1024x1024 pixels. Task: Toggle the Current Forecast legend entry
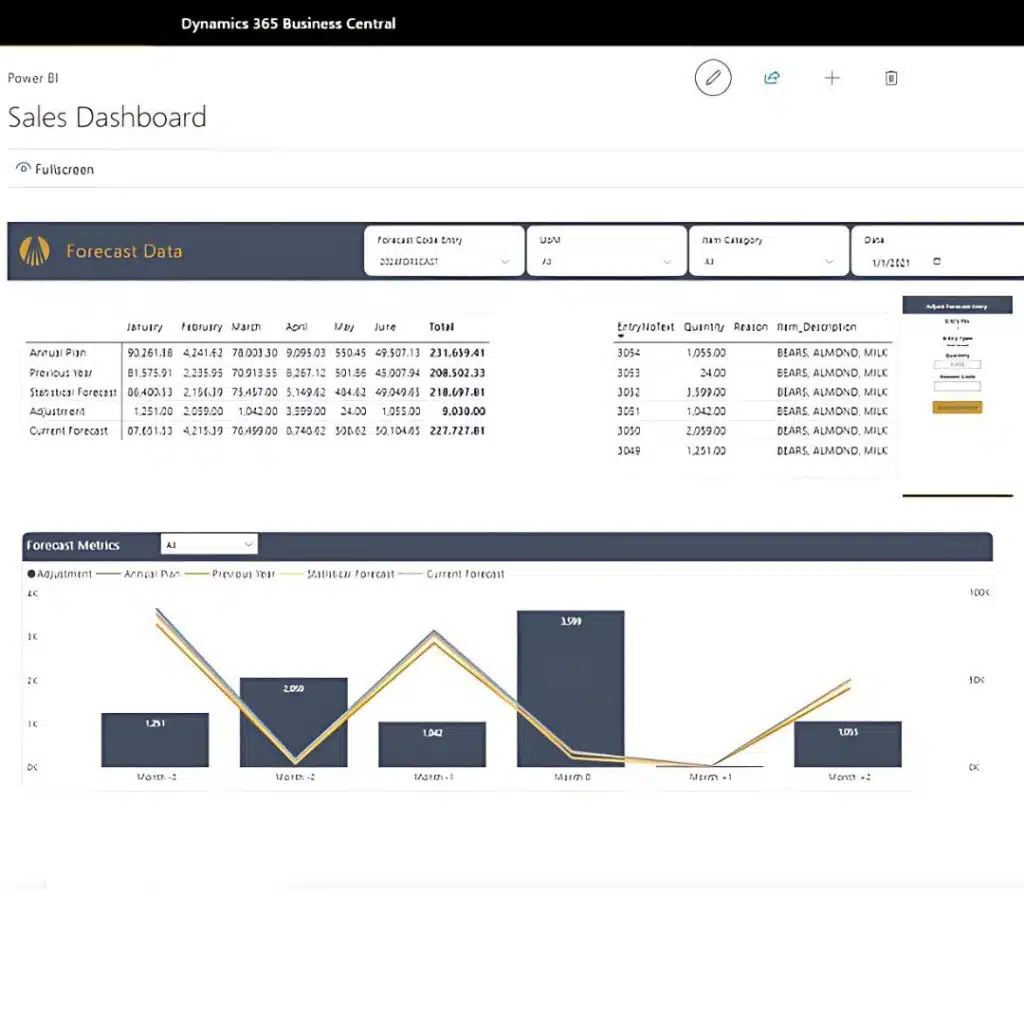pyautogui.click(x=463, y=574)
